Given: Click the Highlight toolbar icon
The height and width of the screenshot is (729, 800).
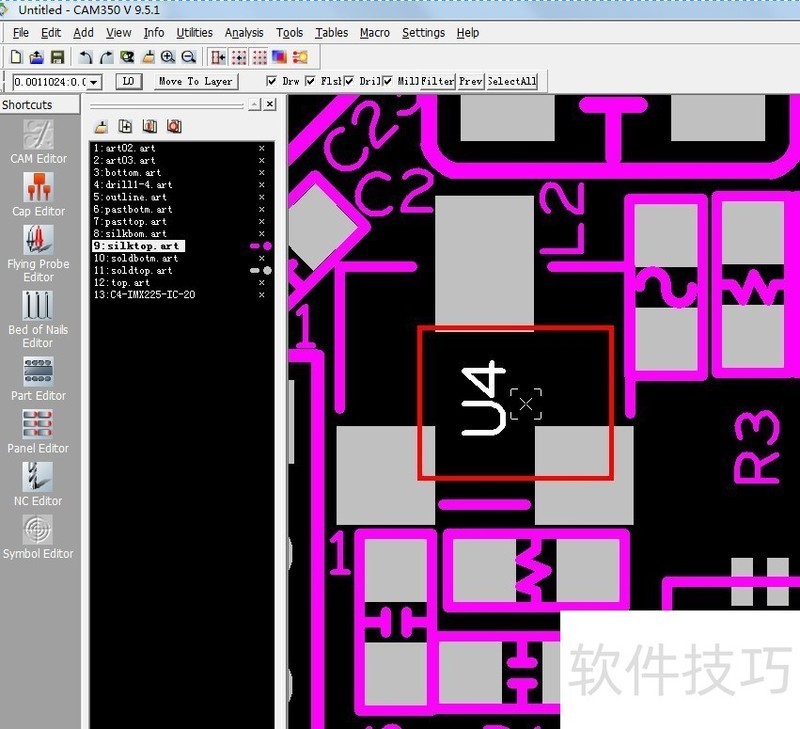Looking at the screenshot, I should click(x=300, y=57).
